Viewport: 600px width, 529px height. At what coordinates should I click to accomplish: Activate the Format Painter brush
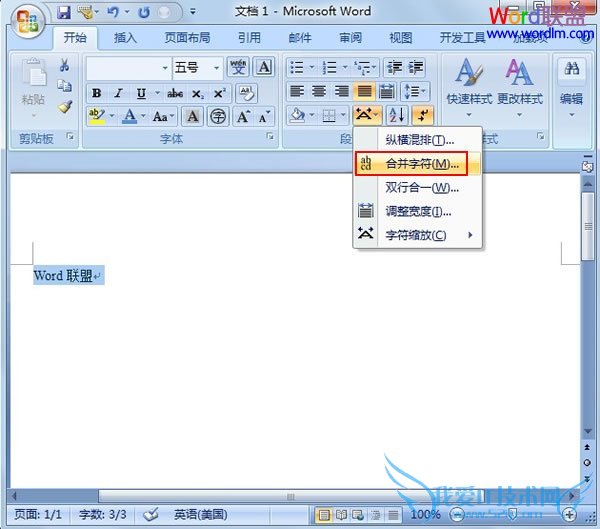pyautogui.click(x=65, y=107)
